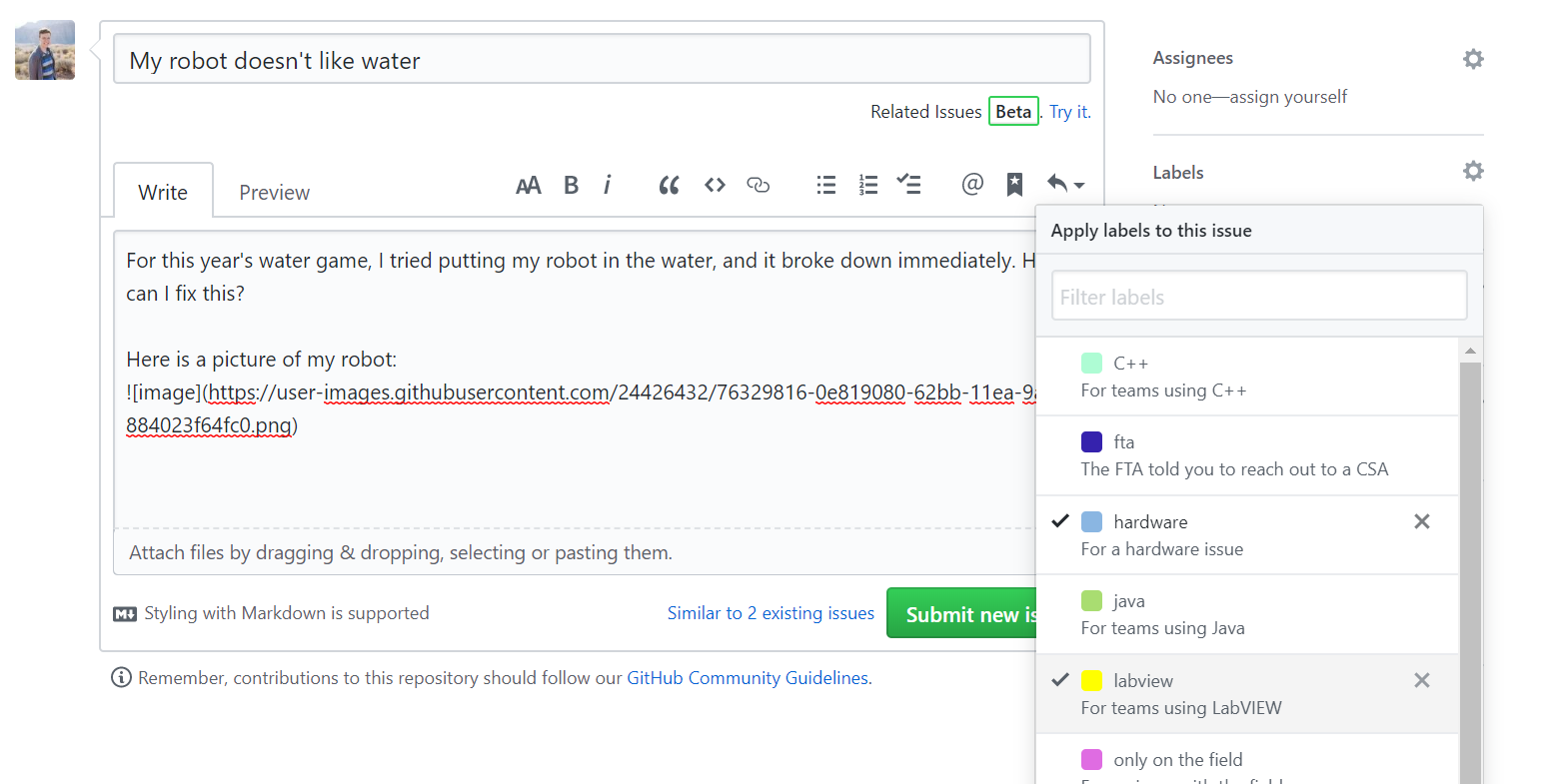This screenshot has height=784, width=1552.
Task: Click the fta label color swatch
Action: point(1091,441)
